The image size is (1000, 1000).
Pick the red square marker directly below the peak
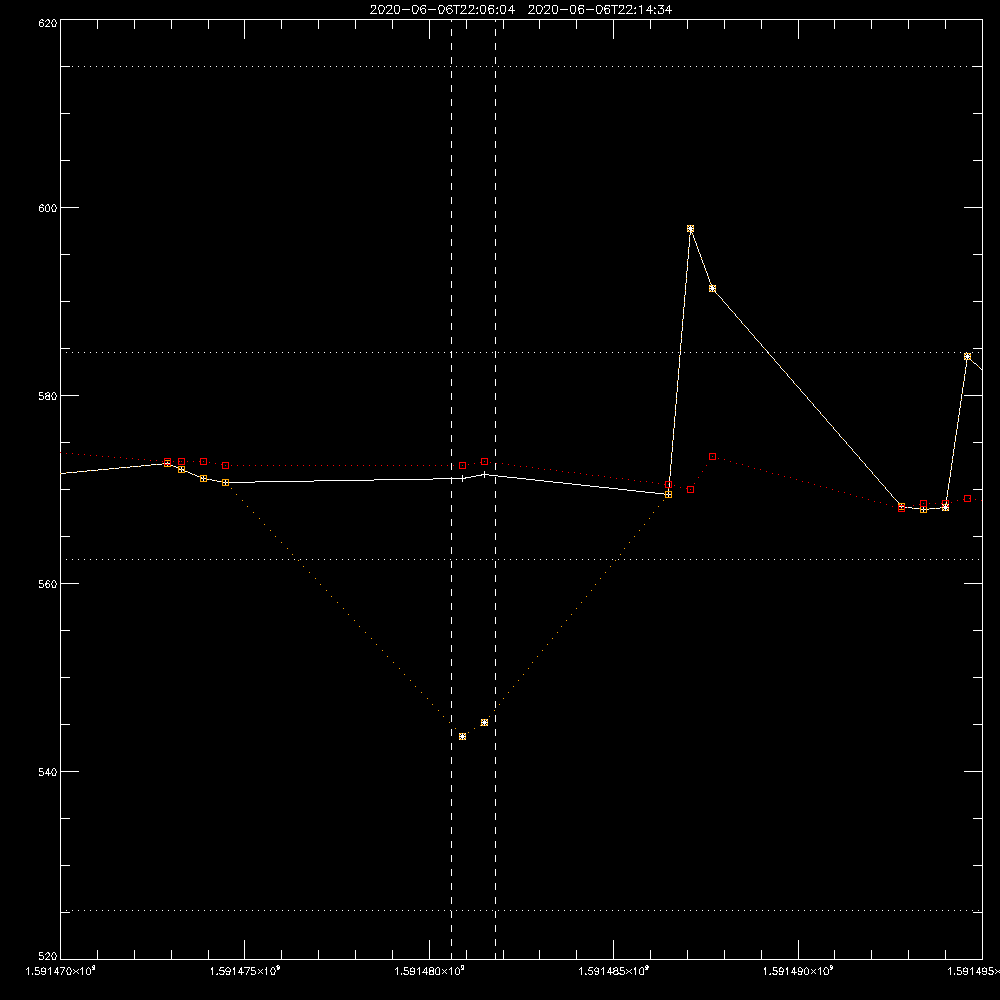click(690, 490)
